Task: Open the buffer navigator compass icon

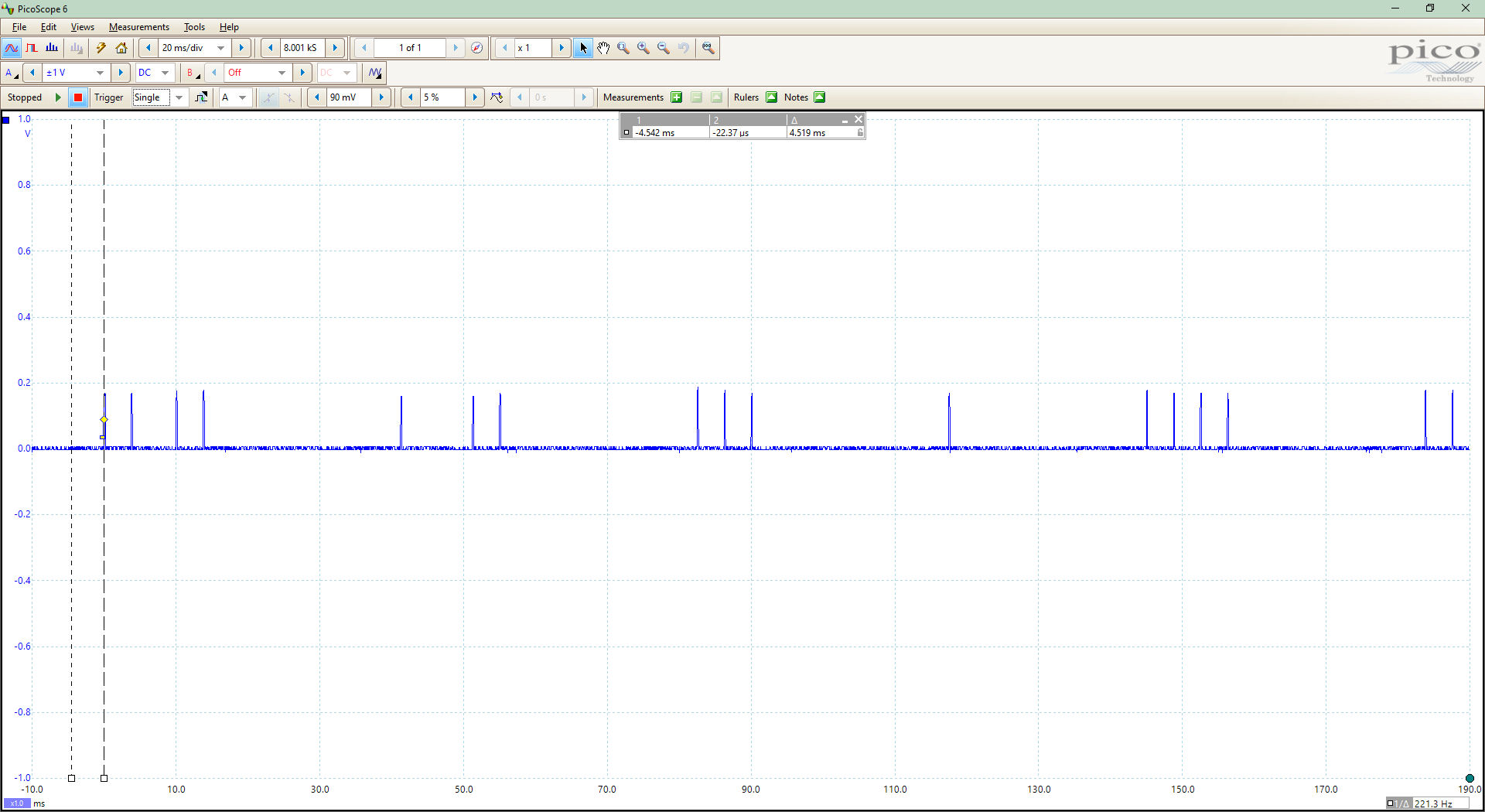Action: tap(477, 48)
